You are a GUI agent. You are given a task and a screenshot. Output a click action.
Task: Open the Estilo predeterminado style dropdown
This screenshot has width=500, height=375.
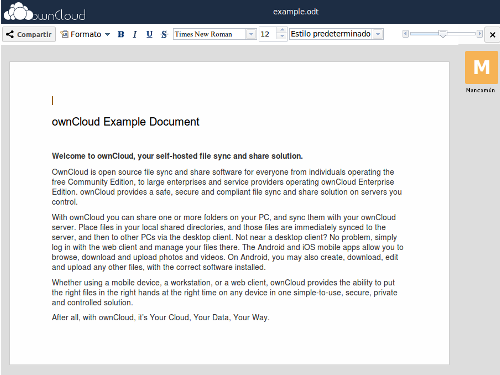click(x=336, y=34)
